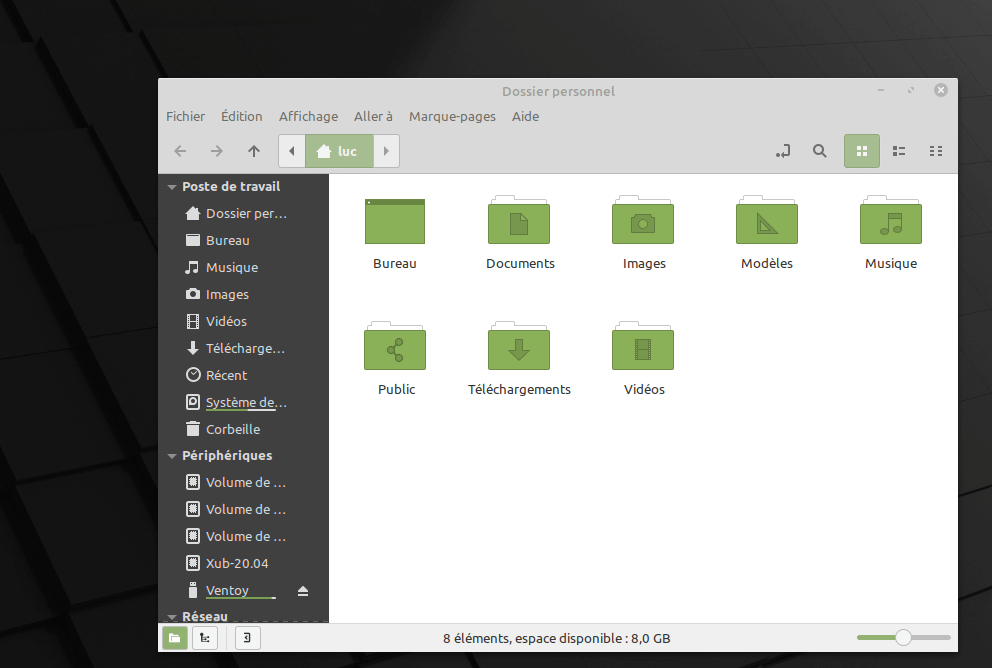Open the Musique folder in main pane
Viewport: 992px width, 668px height.
click(x=890, y=225)
